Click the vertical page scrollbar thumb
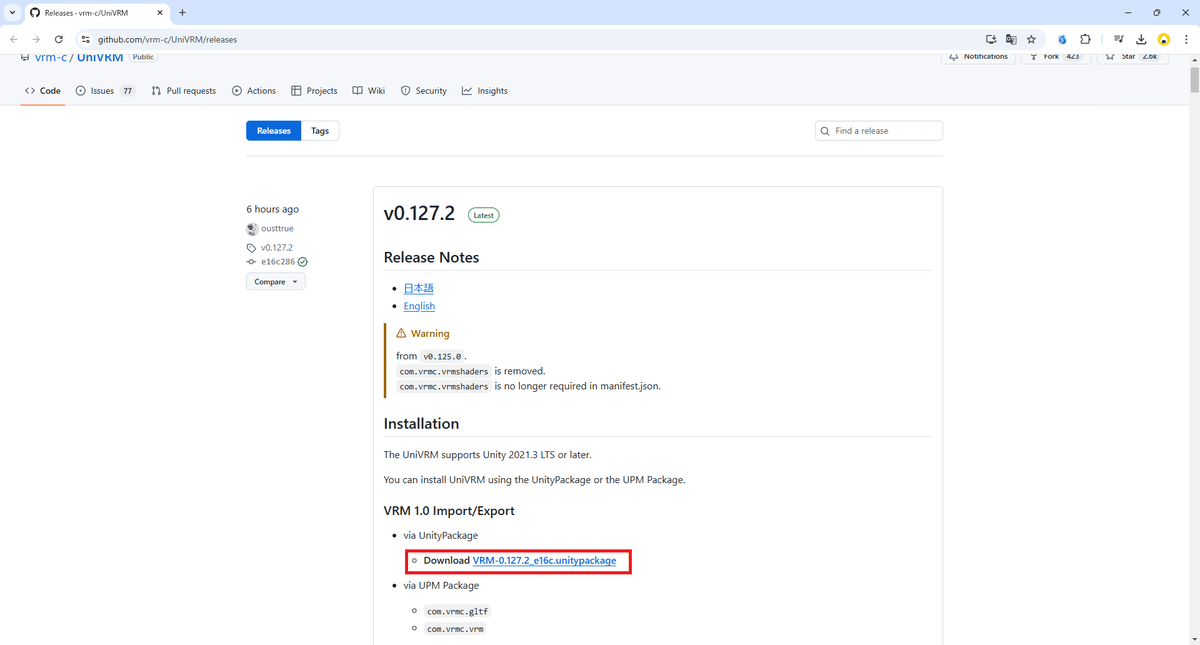 point(1194,81)
